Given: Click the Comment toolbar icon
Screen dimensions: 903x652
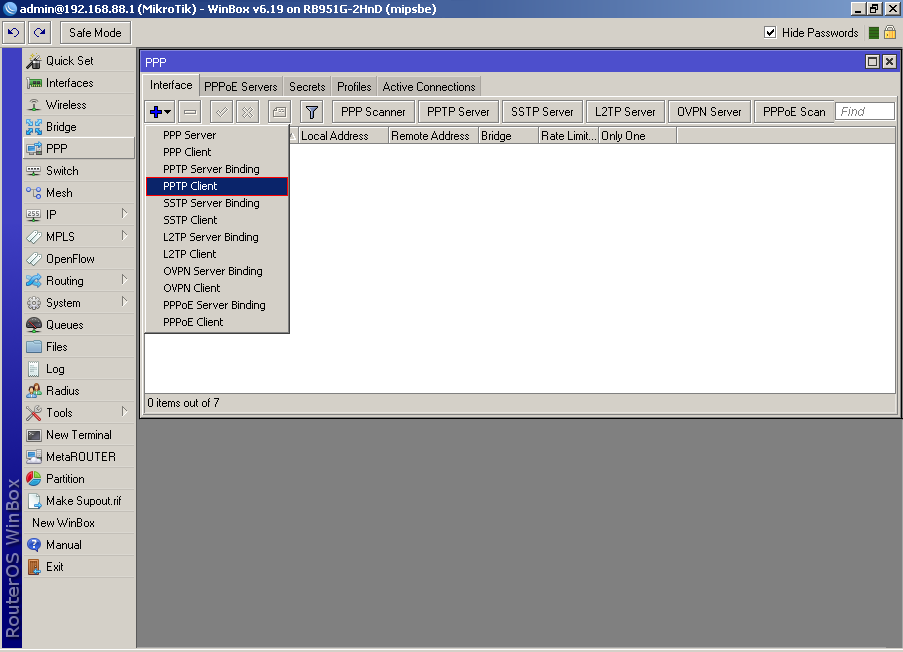Looking at the screenshot, I should (279, 112).
